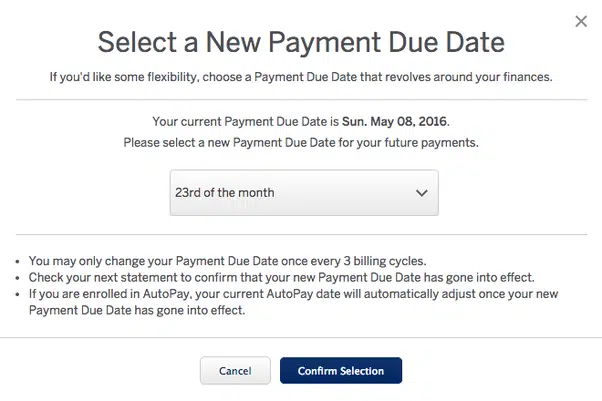Click the "Select a New Payment Due Date" heading

tap(301, 42)
